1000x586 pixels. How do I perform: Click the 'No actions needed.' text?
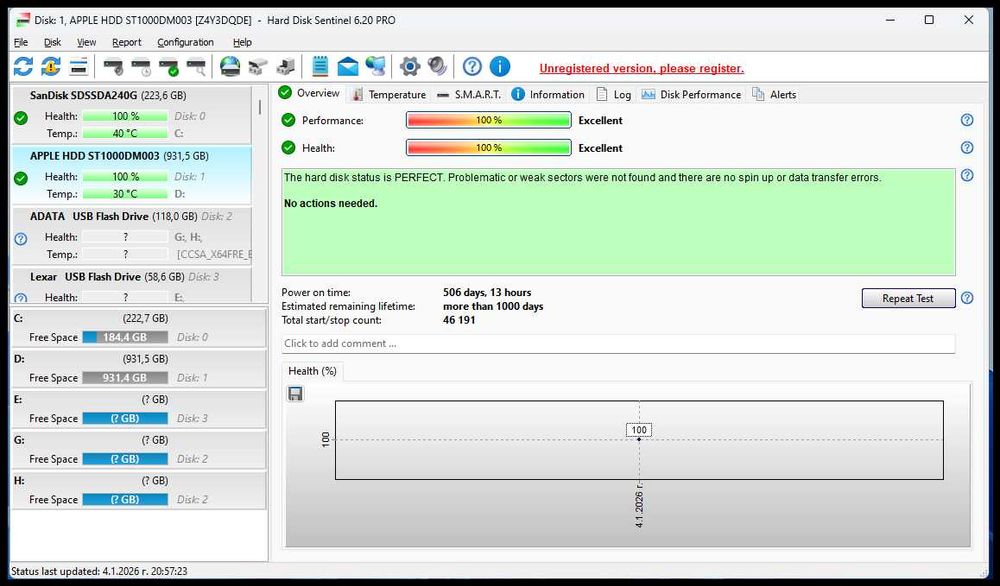(x=330, y=203)
